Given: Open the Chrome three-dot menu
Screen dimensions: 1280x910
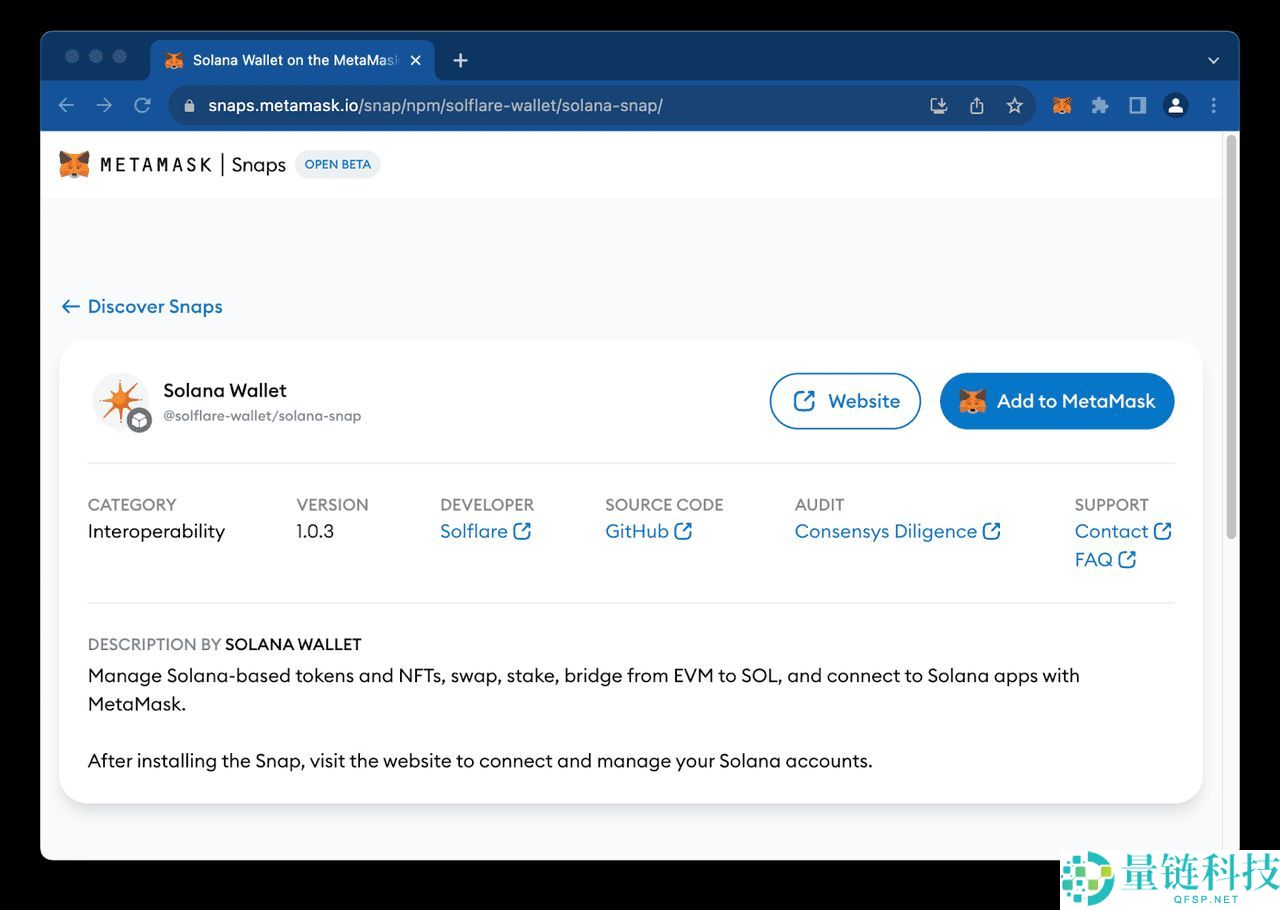Looking at the screenshot, I should (1213, 105).
